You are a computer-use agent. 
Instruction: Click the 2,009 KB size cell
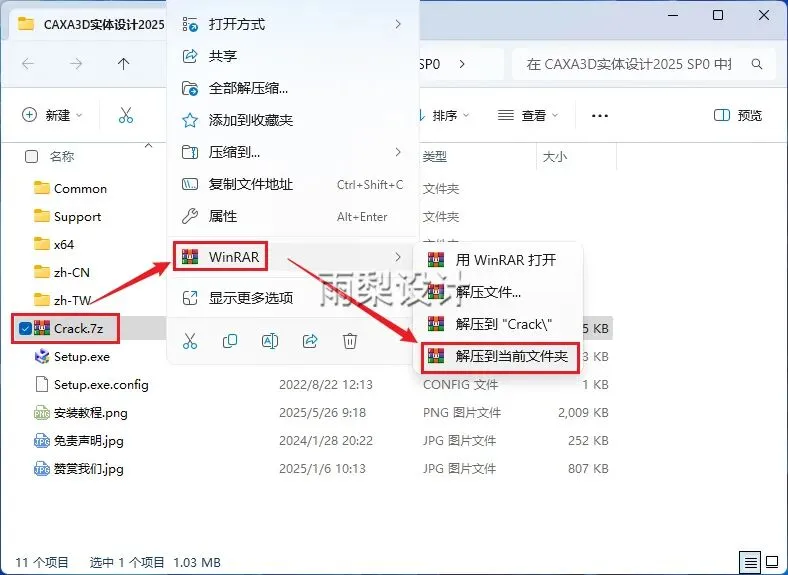click(583, 413)
